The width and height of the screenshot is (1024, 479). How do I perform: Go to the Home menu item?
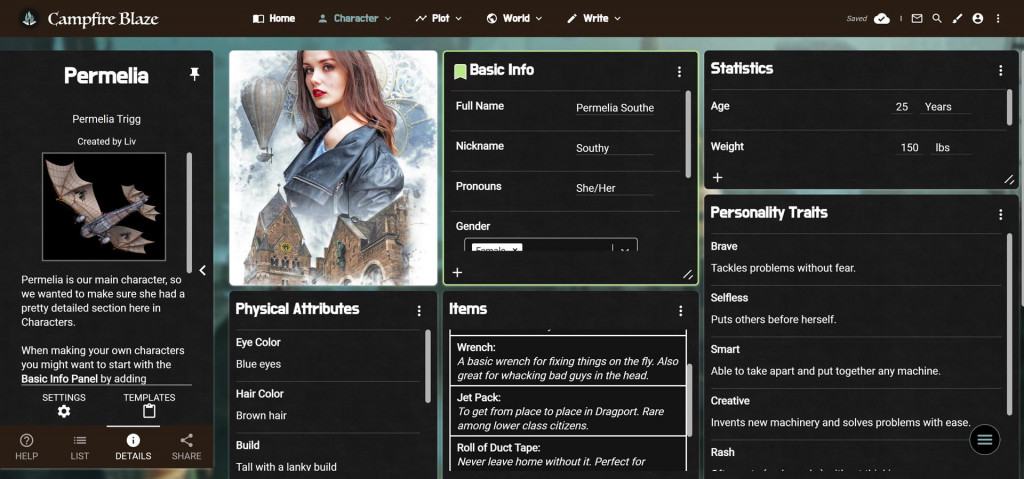coord(274,19)
